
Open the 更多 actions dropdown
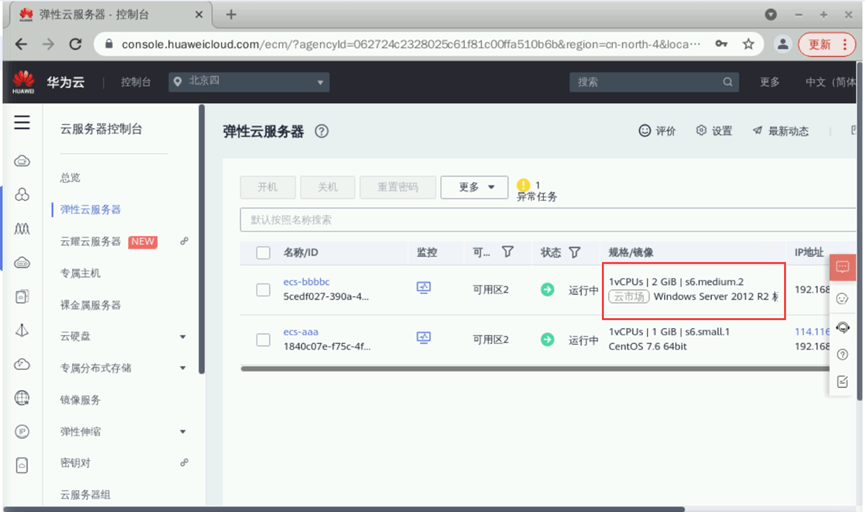474,187
